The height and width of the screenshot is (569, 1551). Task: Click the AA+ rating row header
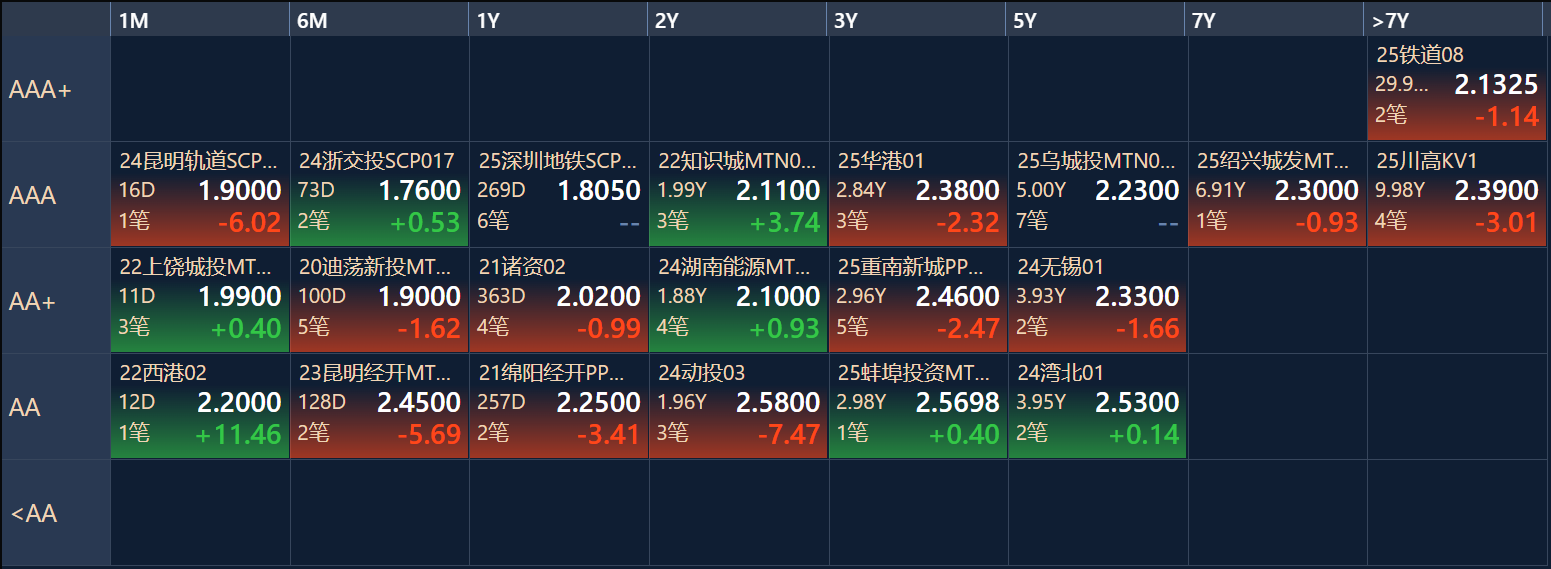(x=56, y=301)
